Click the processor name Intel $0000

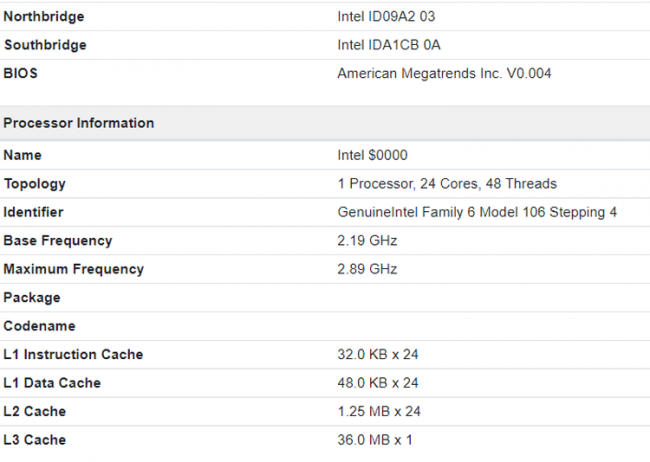pyautogui.click(x=372, y=156)
